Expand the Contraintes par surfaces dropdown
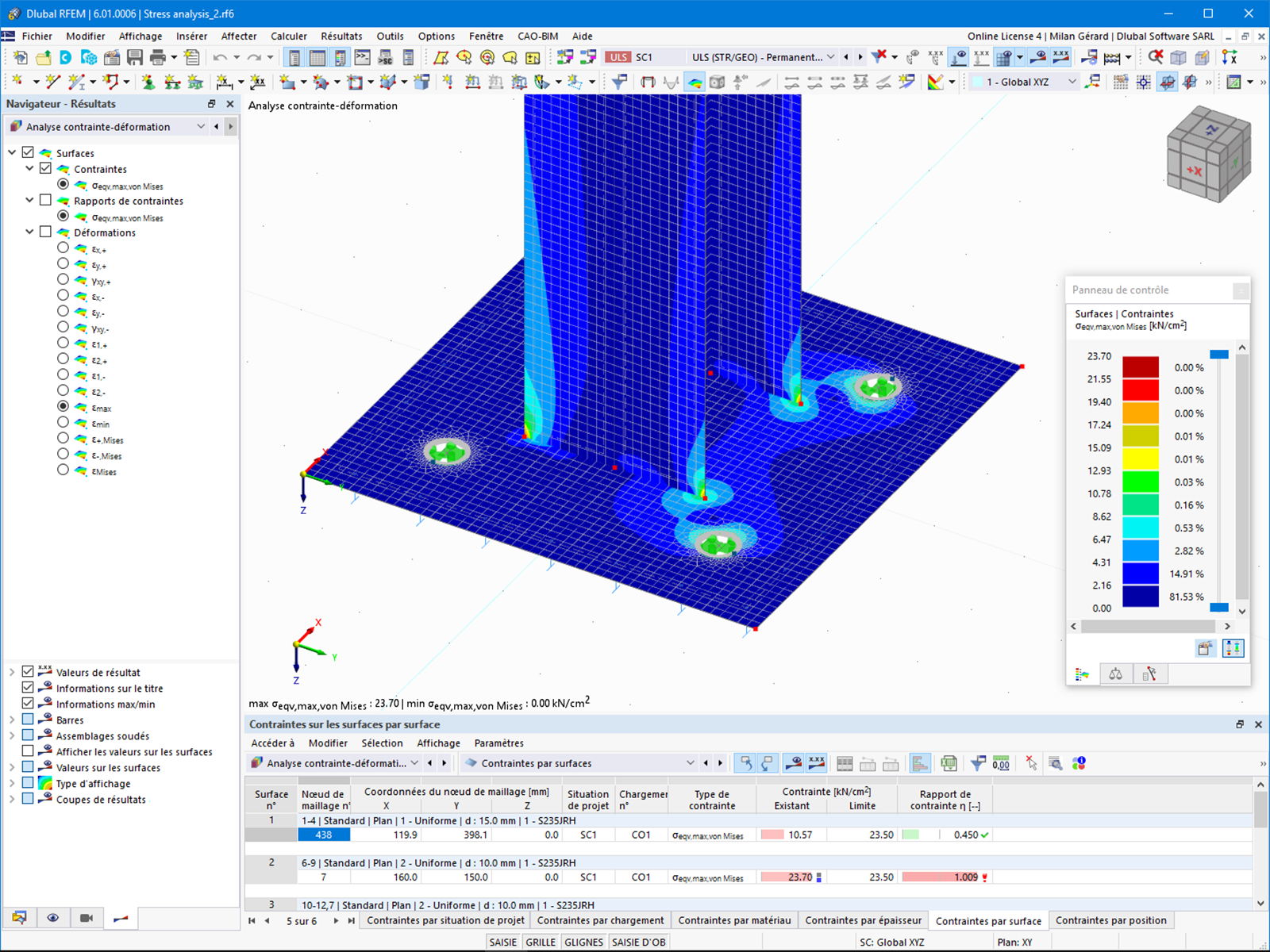Image resolution: width=1270 pixels, height=952 pixels. (x=690, y=762)
